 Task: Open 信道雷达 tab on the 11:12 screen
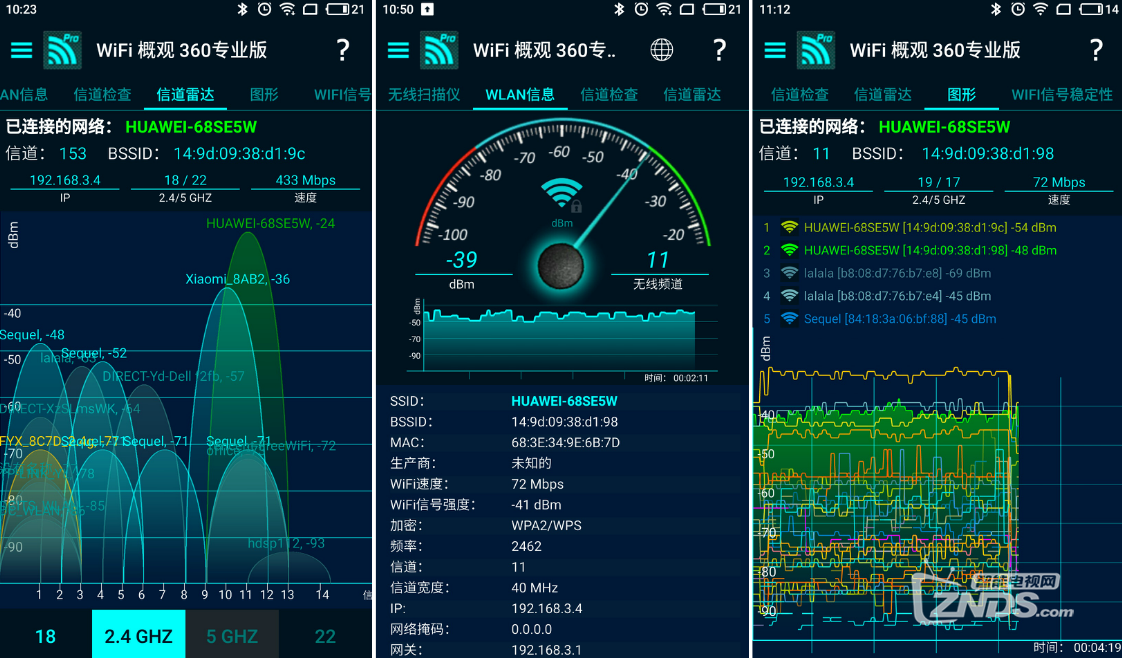(882, 94)
